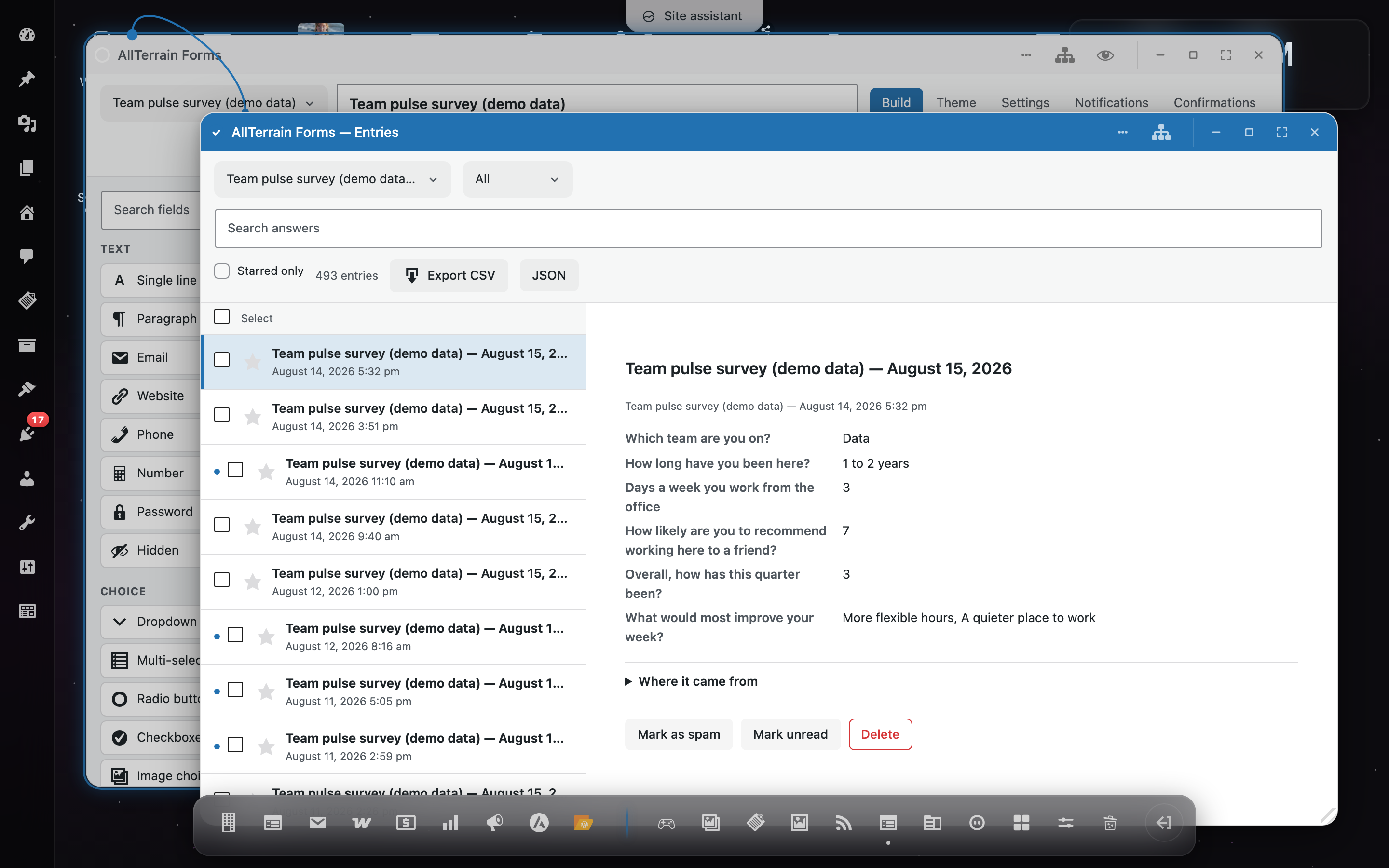Open the Confirmations tab
The image size is (1389, 868).
(x=1214, y=103)
